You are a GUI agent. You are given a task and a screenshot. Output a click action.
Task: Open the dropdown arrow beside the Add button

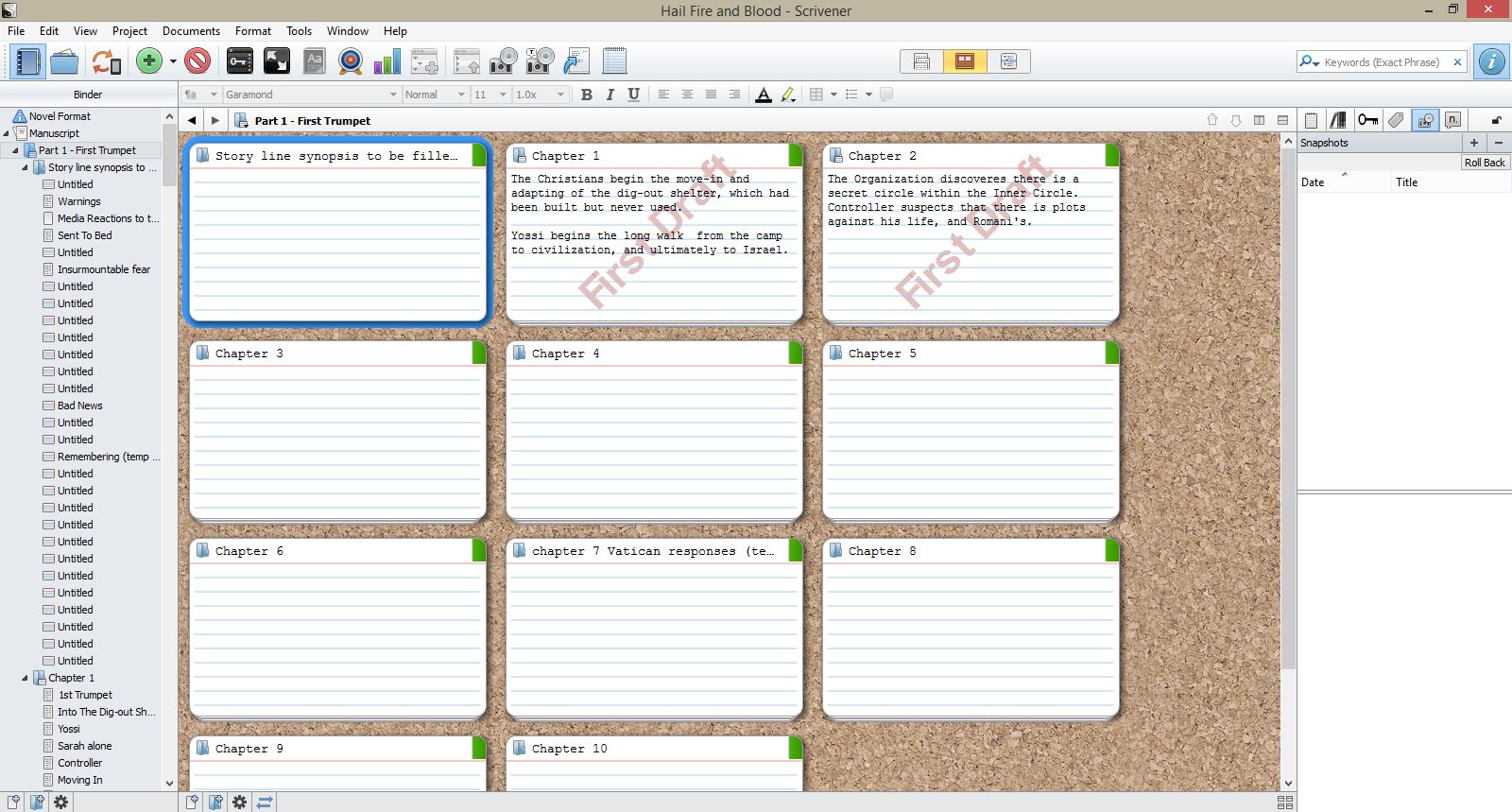(173, 62)
